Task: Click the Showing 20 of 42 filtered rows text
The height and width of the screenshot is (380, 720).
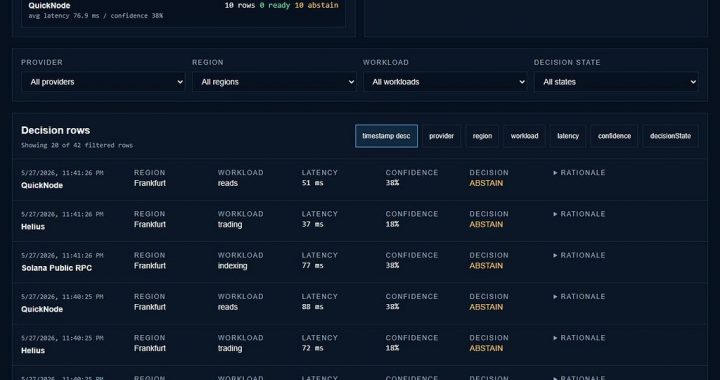Action: [x=77, y=145]
